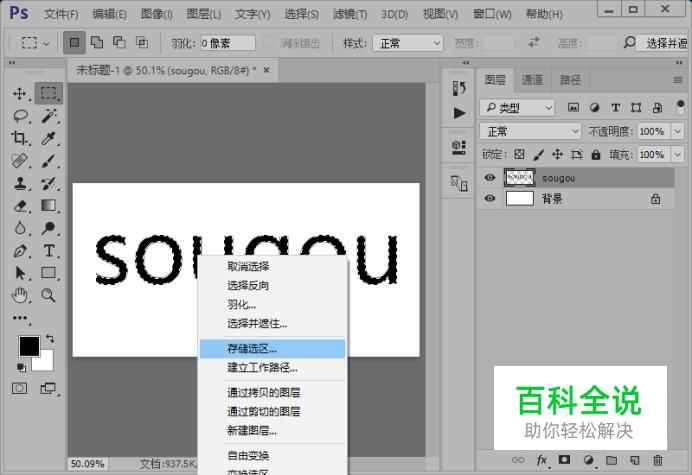Select the Crop tool

(x=19, y=138)
